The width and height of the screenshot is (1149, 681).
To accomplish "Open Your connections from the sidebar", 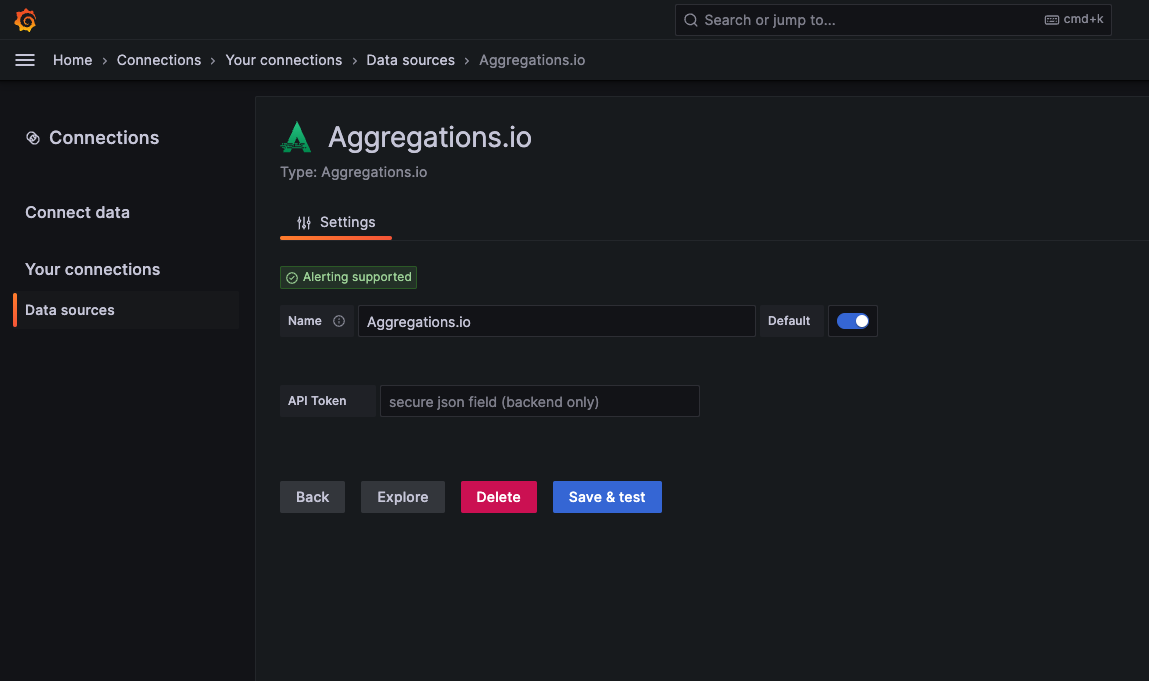I will (x=92, y=269).
